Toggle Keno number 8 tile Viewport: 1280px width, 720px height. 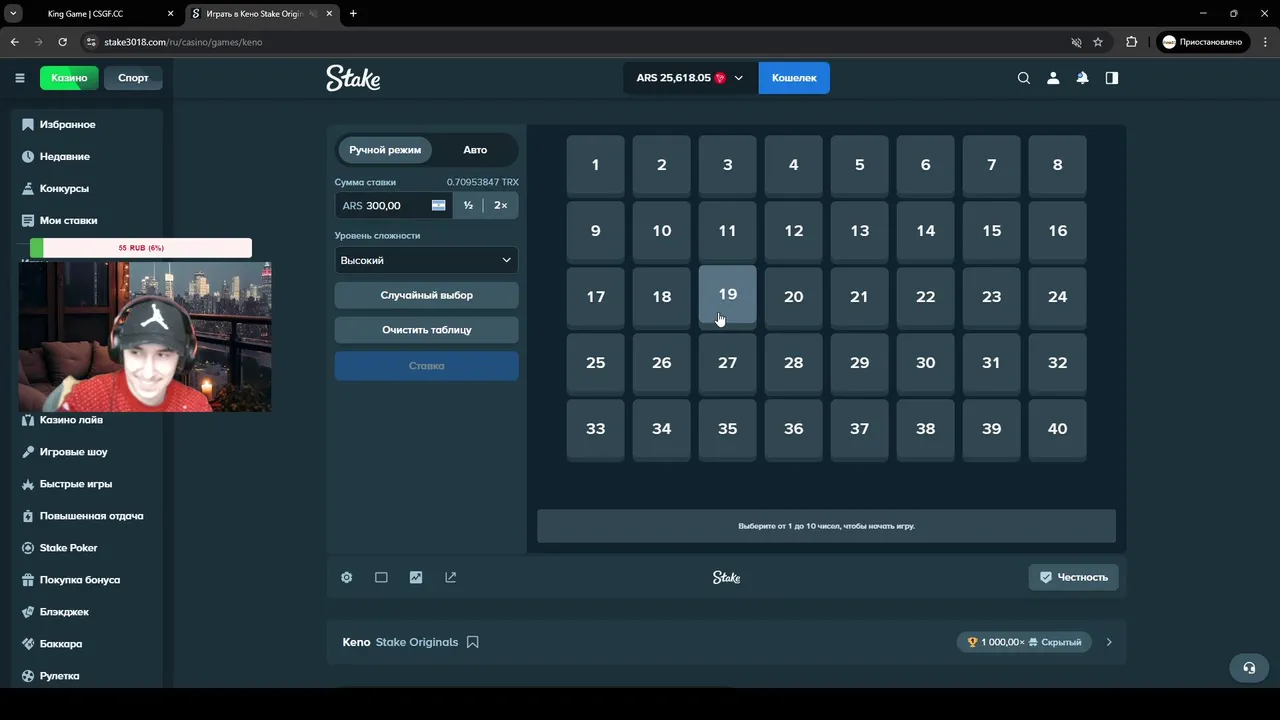(1057, 165)
